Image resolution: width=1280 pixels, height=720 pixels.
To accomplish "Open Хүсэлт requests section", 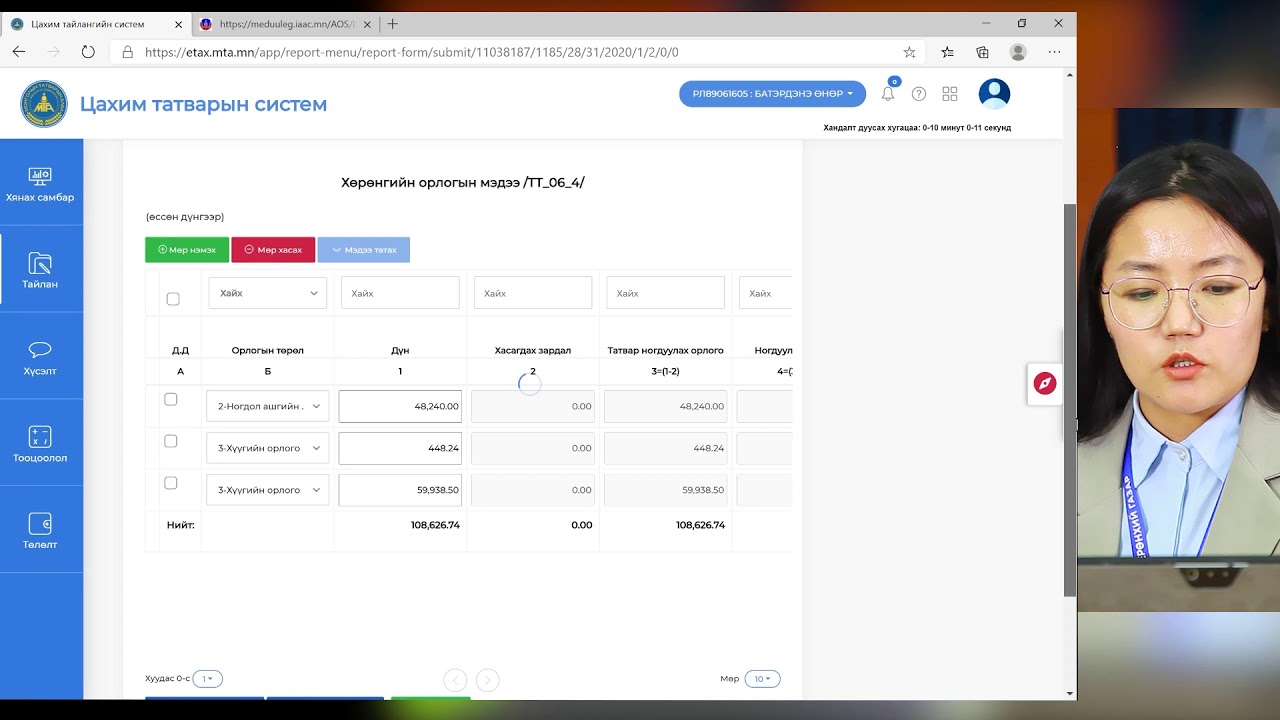I will coord(40,358).
